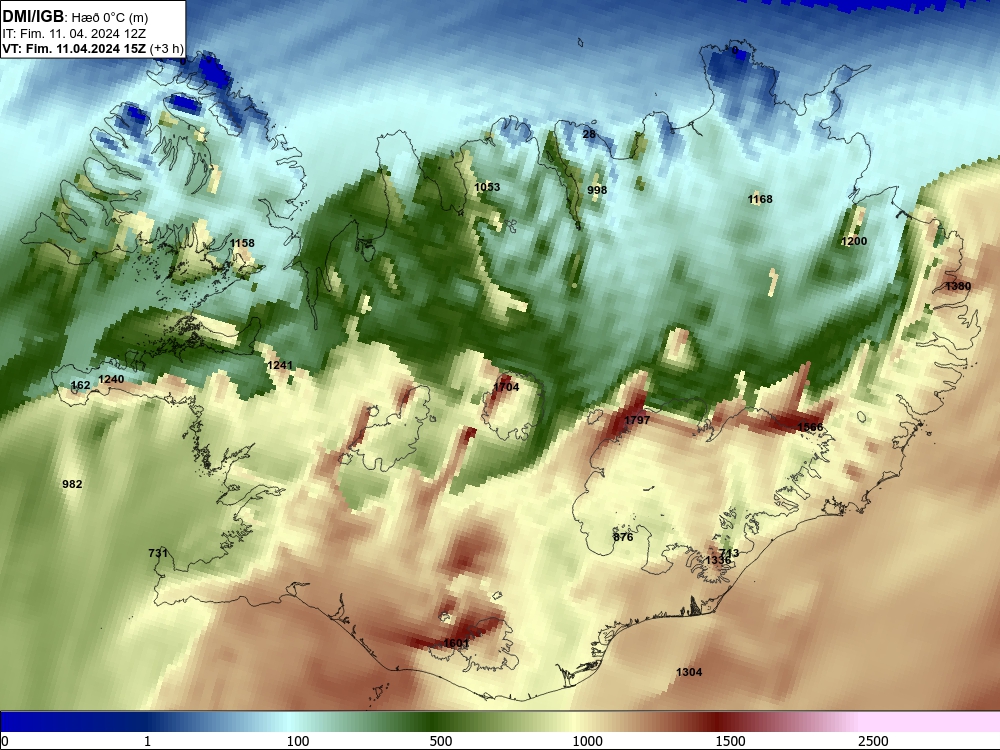Click the 731 height label
The height and width of the screenshot is (750, 1000).
point(158,553)
